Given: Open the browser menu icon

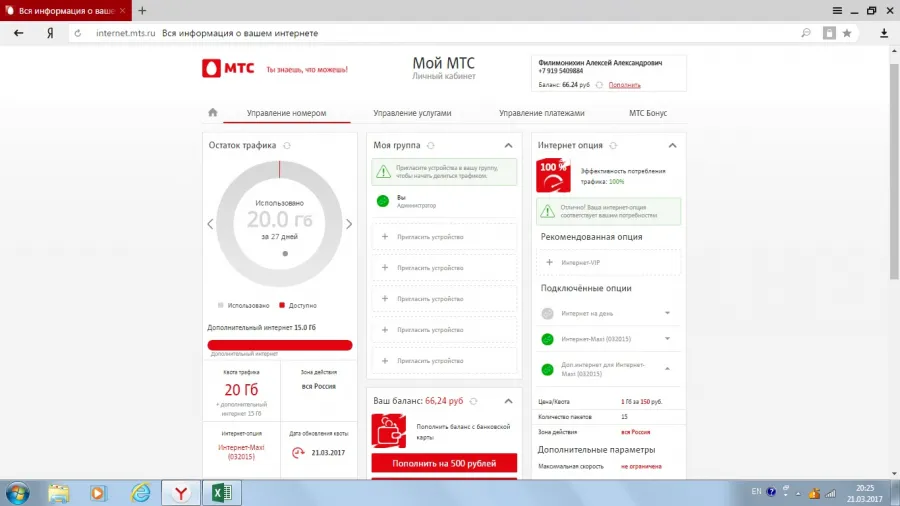Looking at the screenshot, I should 837,10.
